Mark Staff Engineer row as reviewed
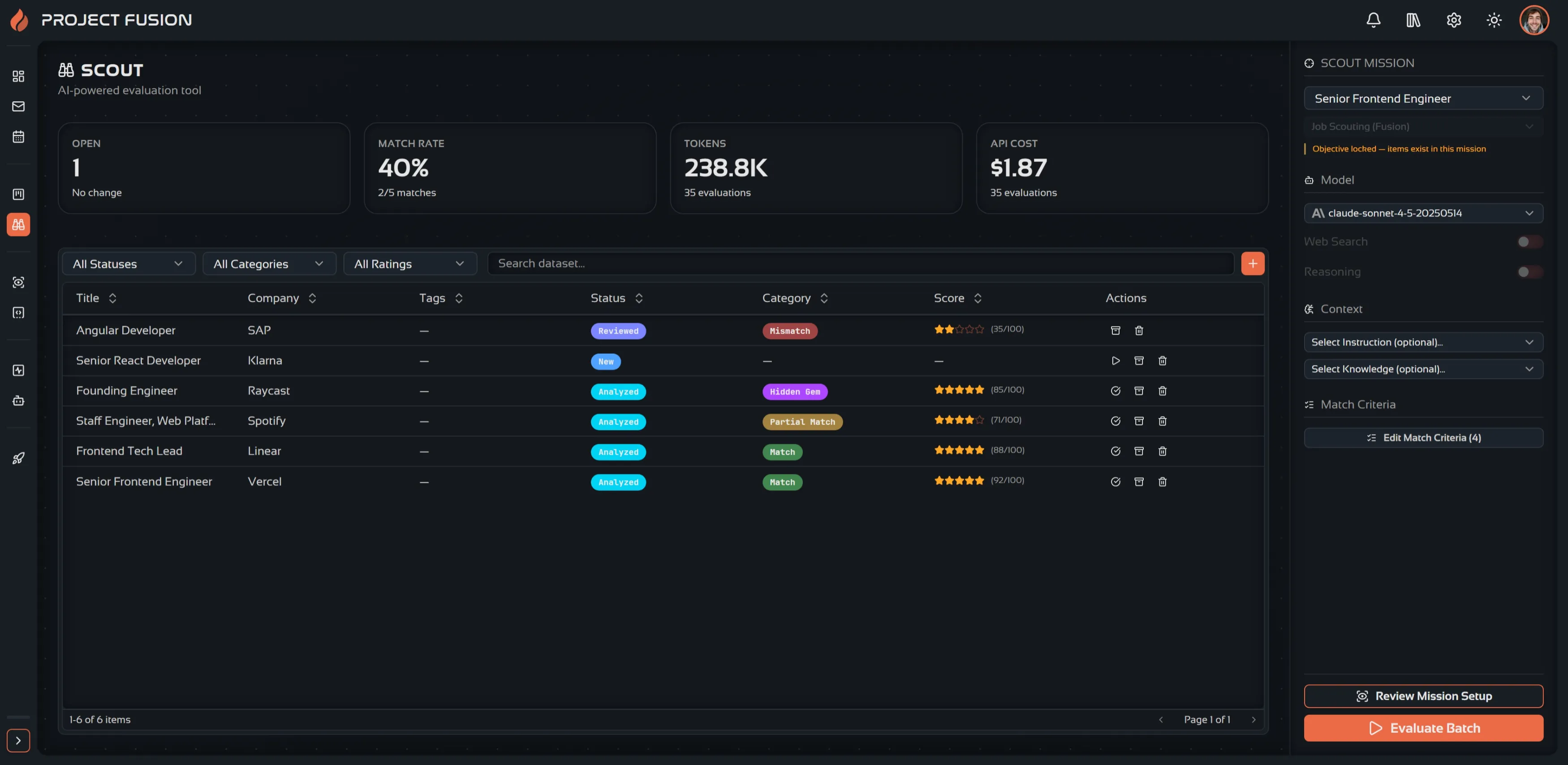The width and height of the screenshot is (1568, 765). click(1115, 421)
